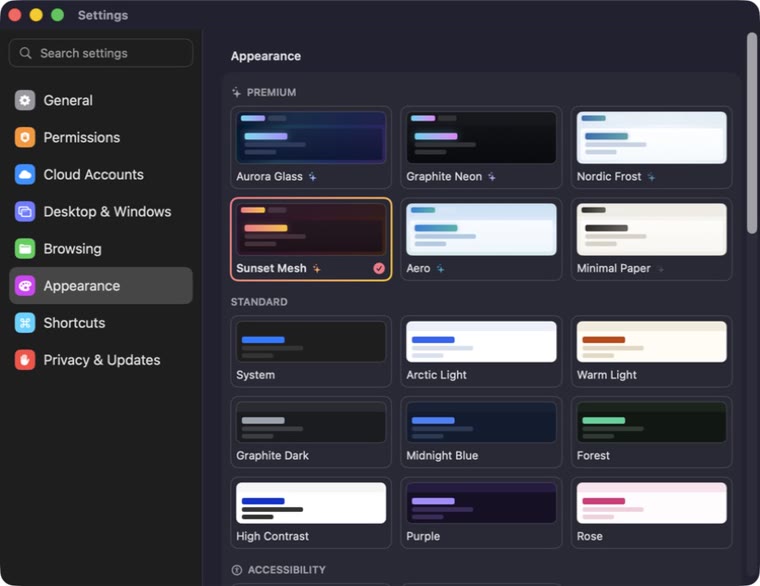Image resolution: width=760 pixels, height=586 pixels.
Task: Click the Desktop & Windows icon
Action: point(25,211)
